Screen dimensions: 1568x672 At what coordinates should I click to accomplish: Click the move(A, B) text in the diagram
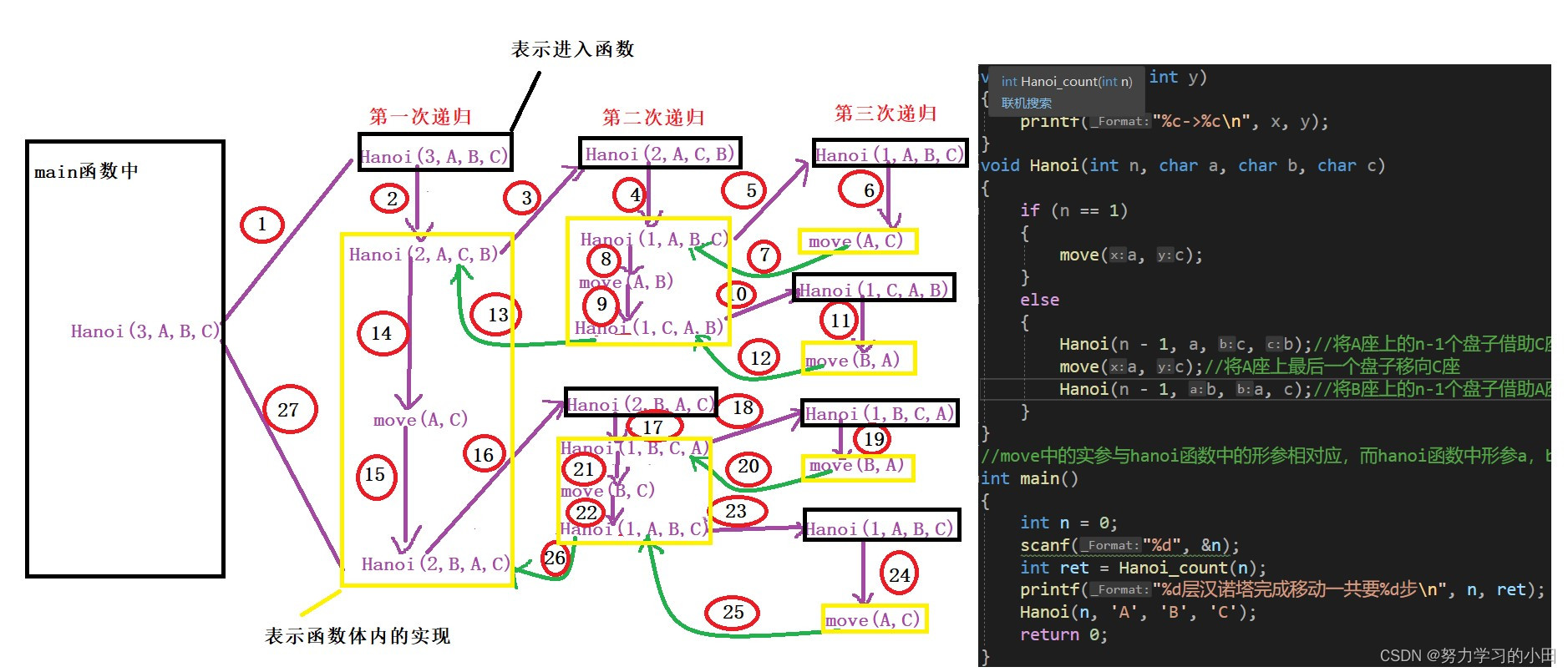[627, 282]
